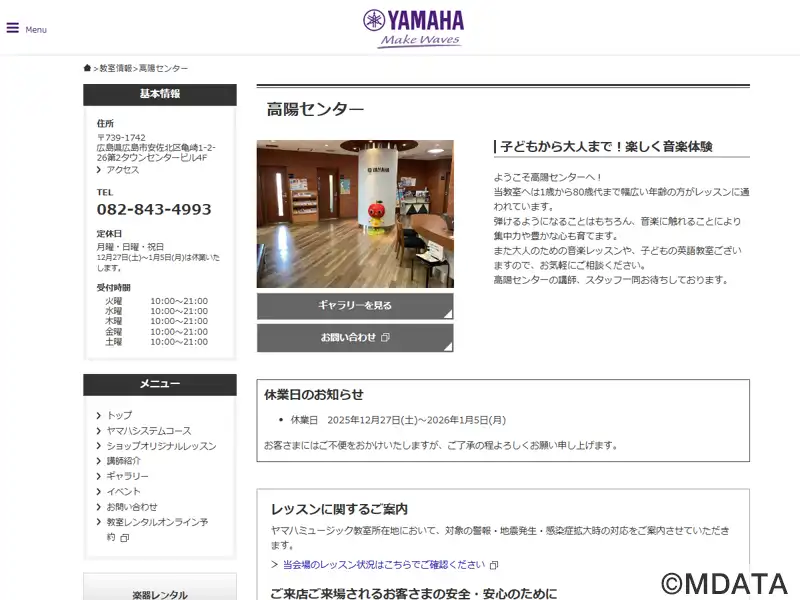The height and width of the screenshot is (600, 800).
Task: Open the hamburger Menu icon
Action: pyautogui.click(x=13, y=28)
